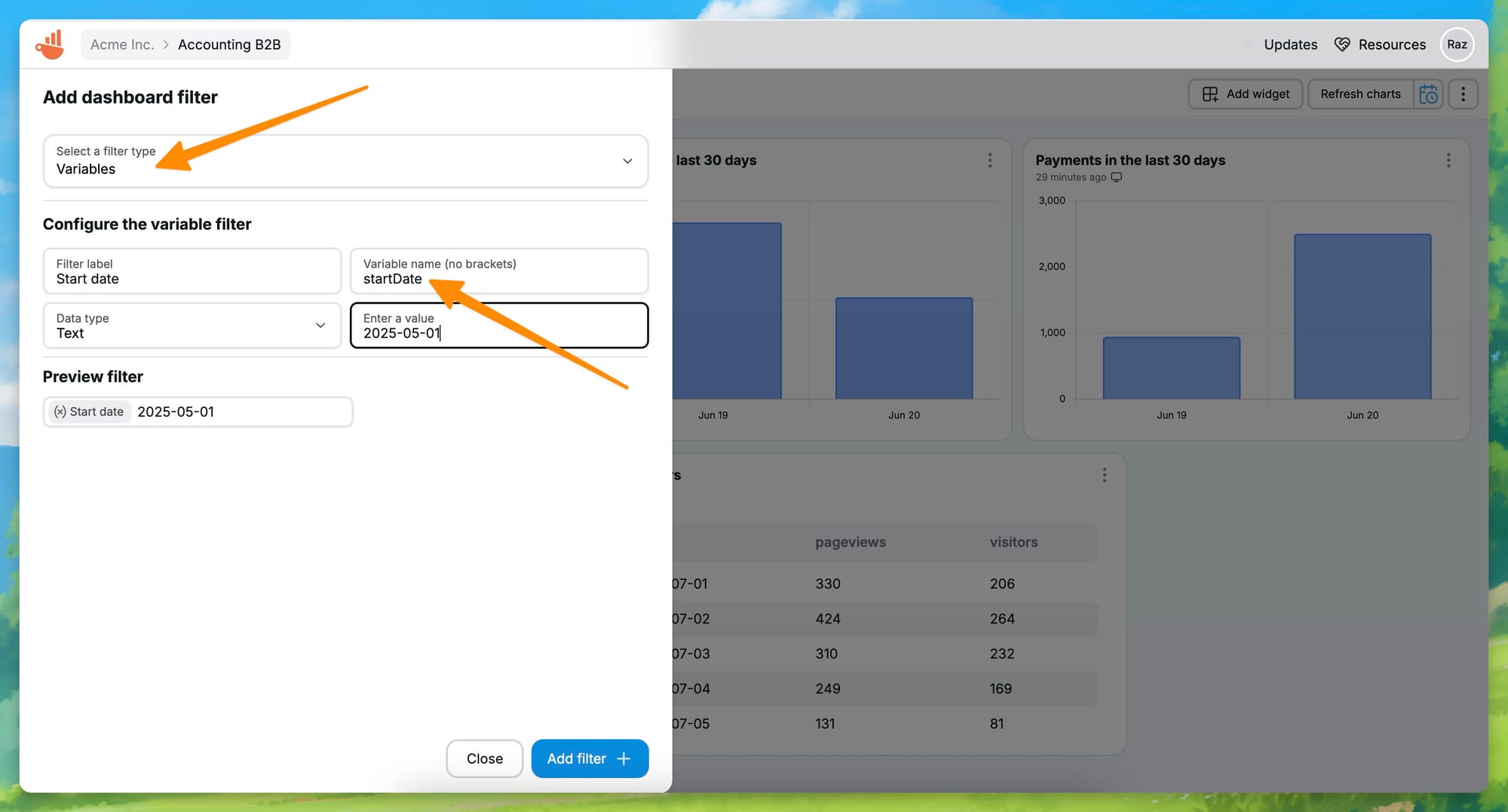The width and height of the screenshot is (1508, 812).
Task: Expand the Select a filter type dropdown
Action: [x=345, y=161]
